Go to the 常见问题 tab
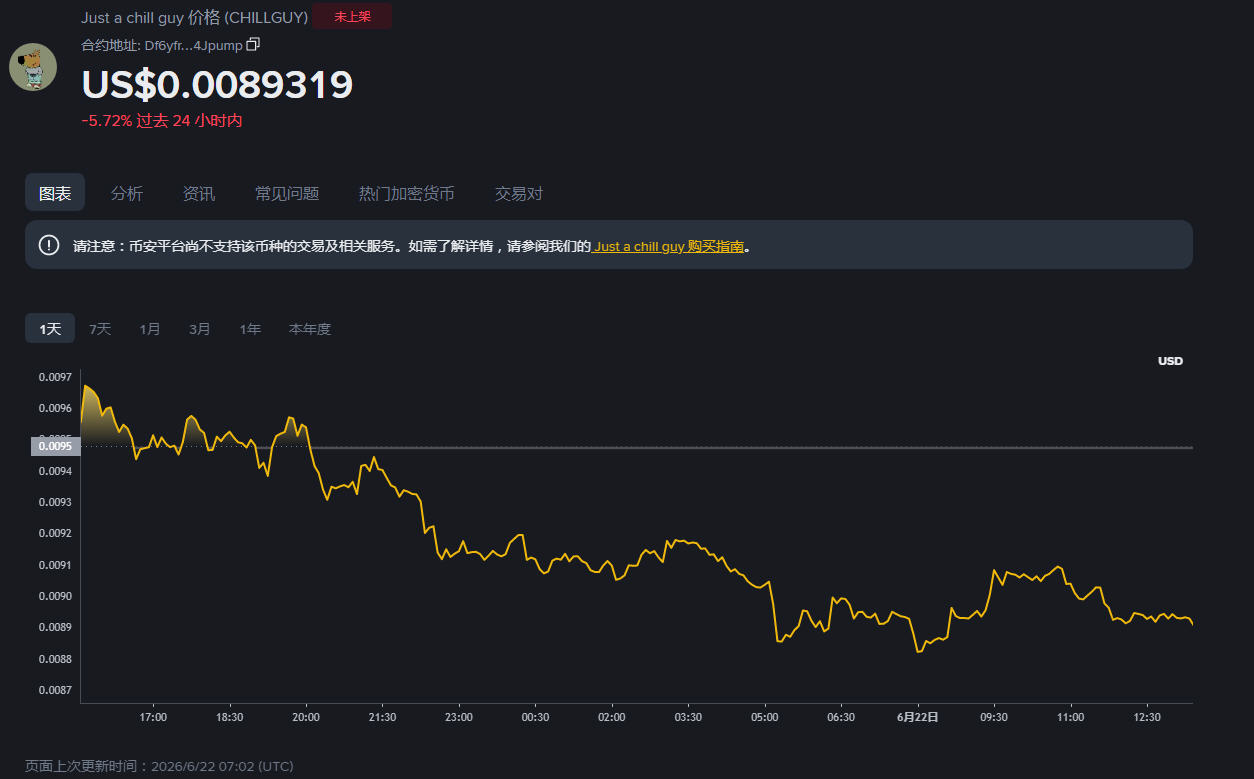The image size is (1254, 779). click(x=287, y=193)
